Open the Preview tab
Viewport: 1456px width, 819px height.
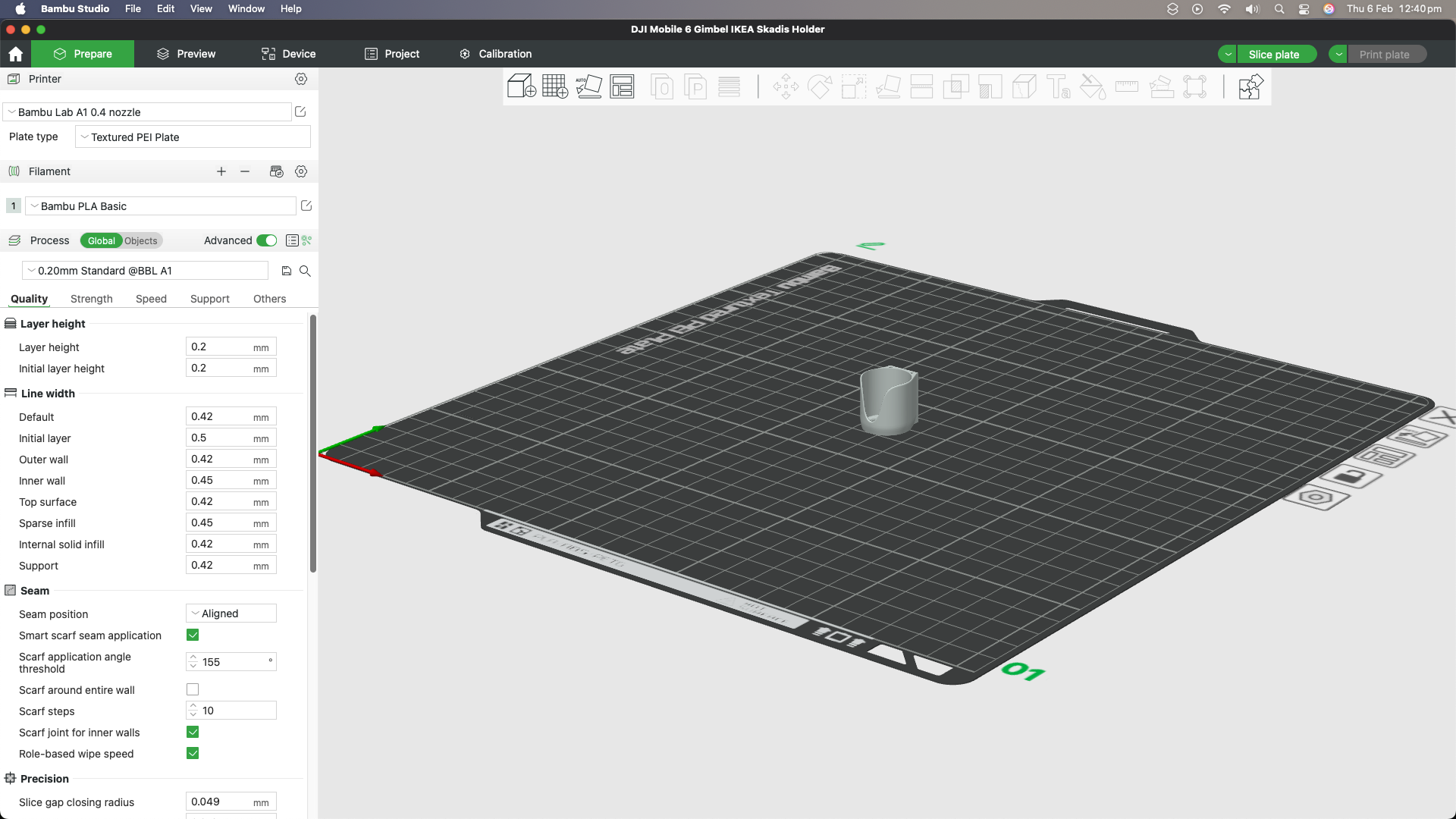point(186,54)
